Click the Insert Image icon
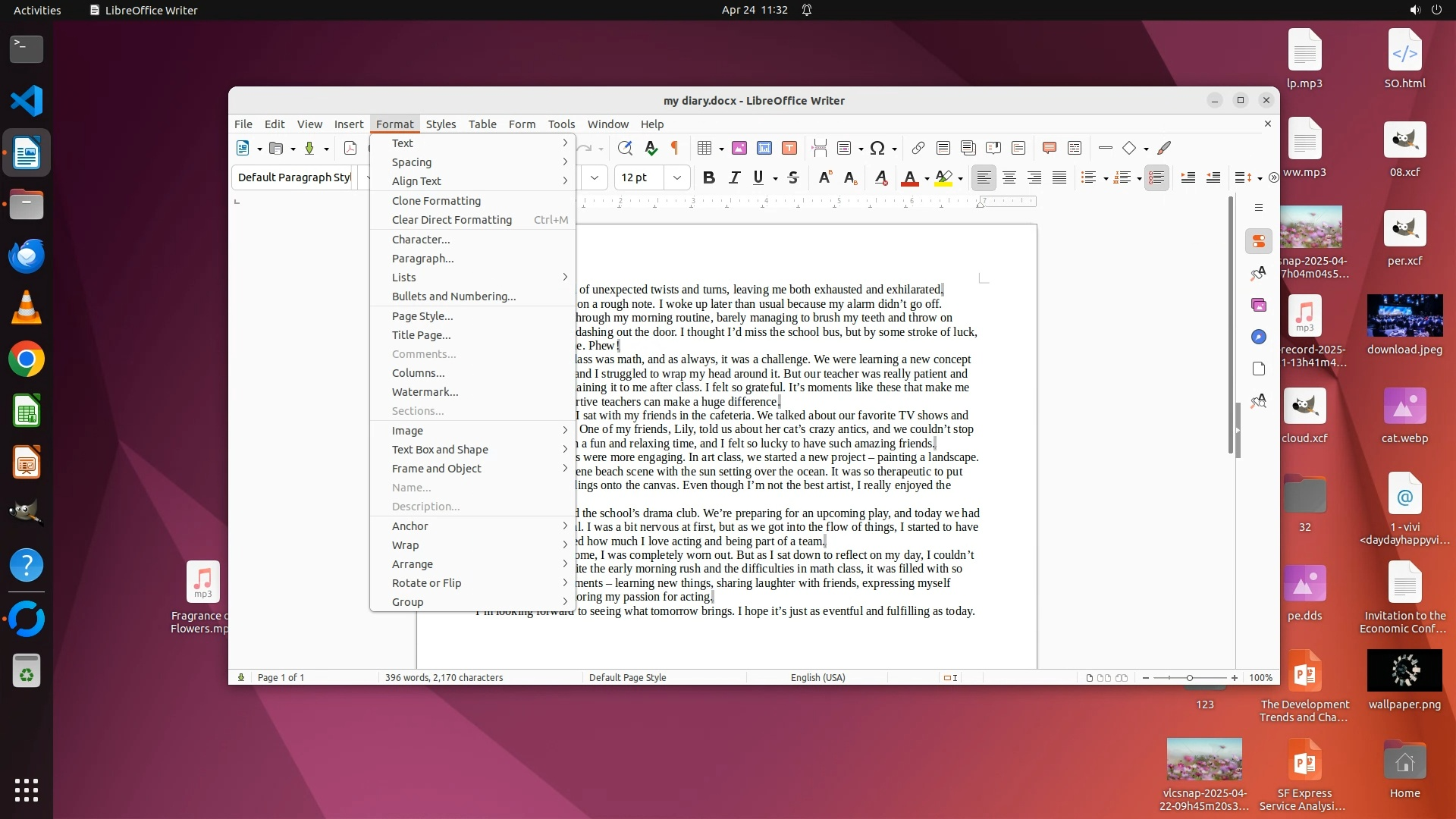1456x819 pixels. [739, 148]
